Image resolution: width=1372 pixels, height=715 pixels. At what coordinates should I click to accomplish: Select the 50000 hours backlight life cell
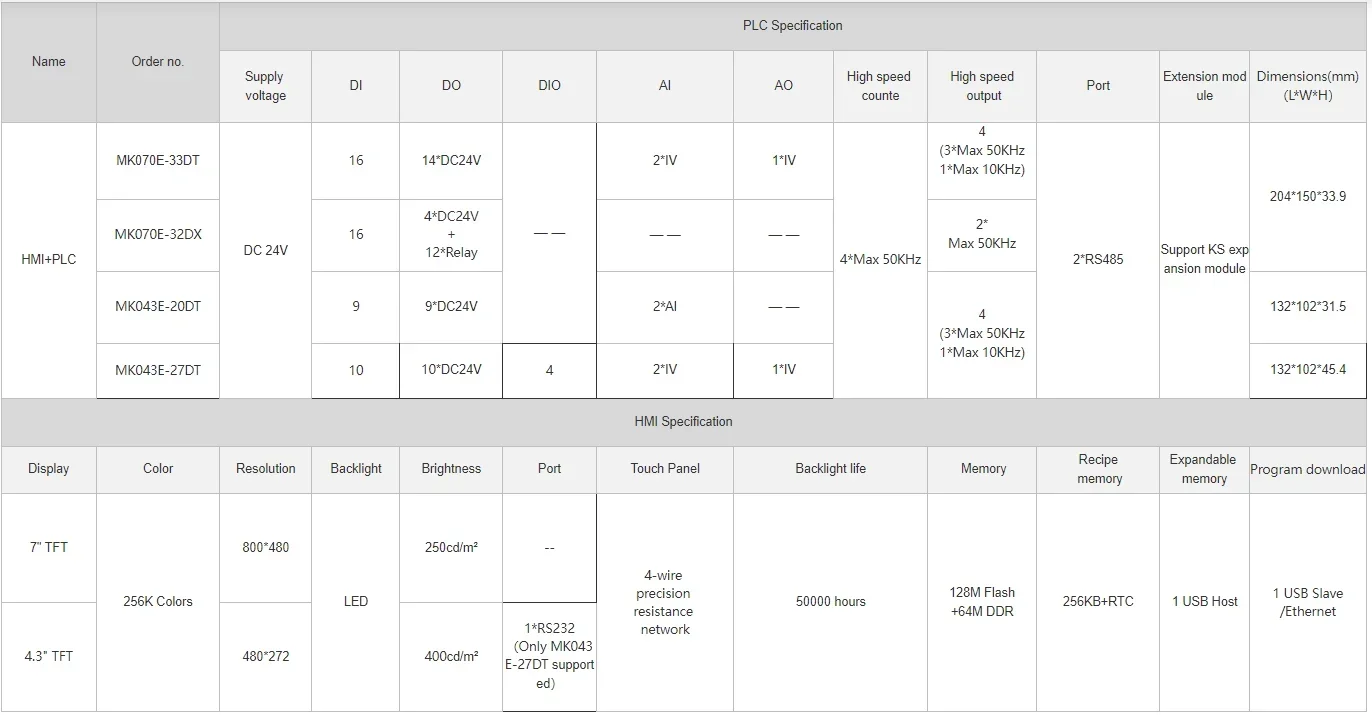(x=830, y=602)
